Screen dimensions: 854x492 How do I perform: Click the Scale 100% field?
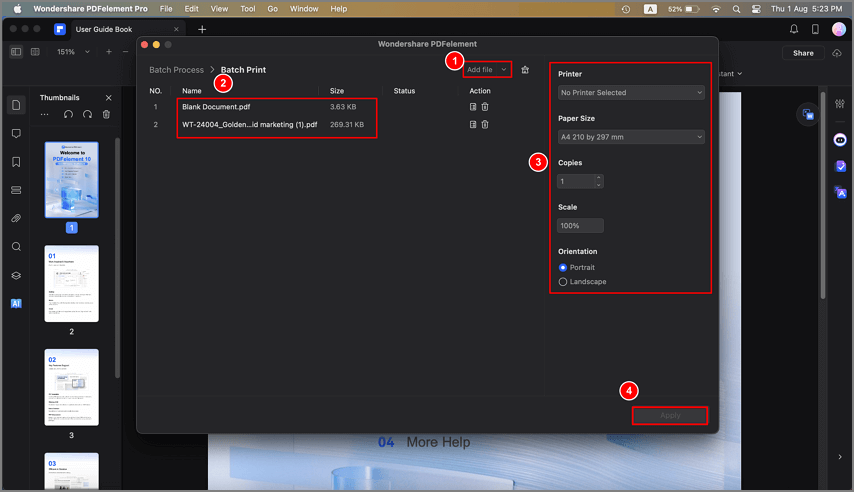coord(580,226)
